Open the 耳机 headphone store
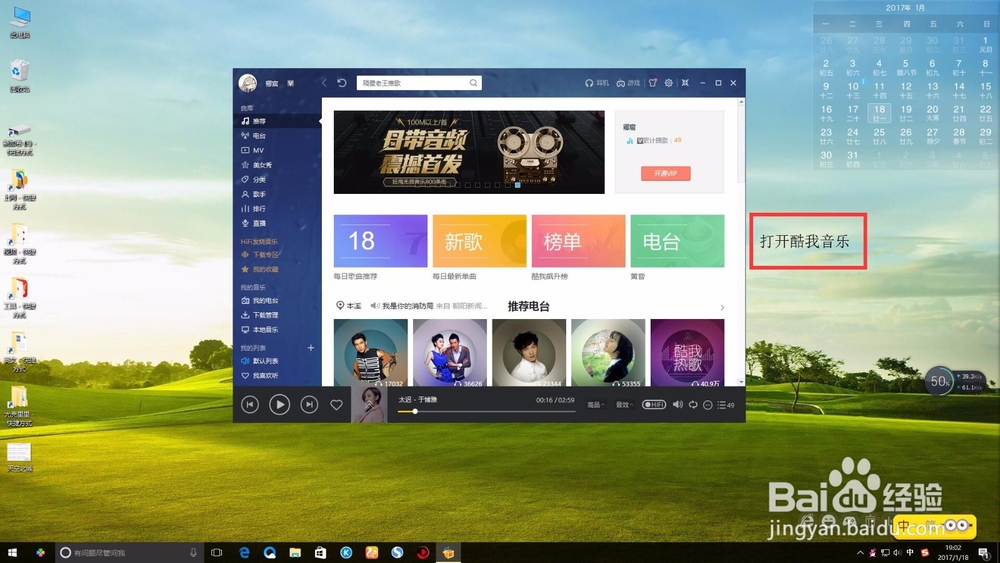The image size is (1000, 563). [596, 83]
